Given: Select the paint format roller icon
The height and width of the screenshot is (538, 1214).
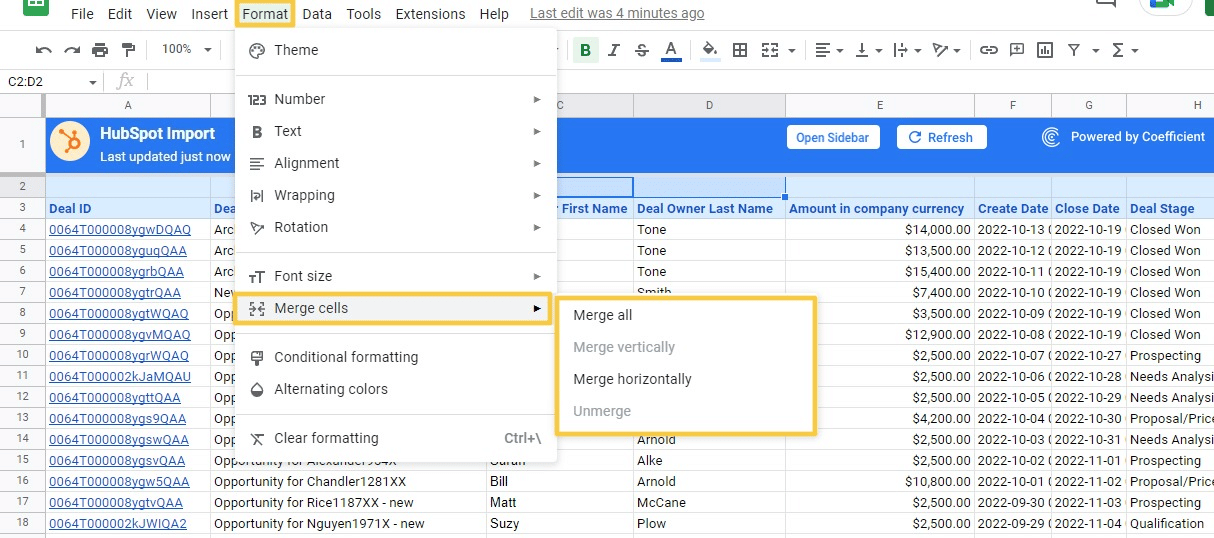Looking at the screenshot, I should pos(128,50).
